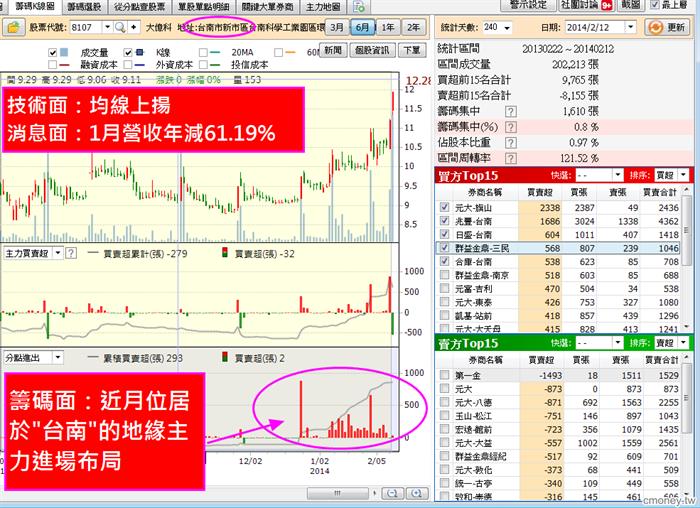Open the stock code 8107 dropdown

(x=107, y=27)
